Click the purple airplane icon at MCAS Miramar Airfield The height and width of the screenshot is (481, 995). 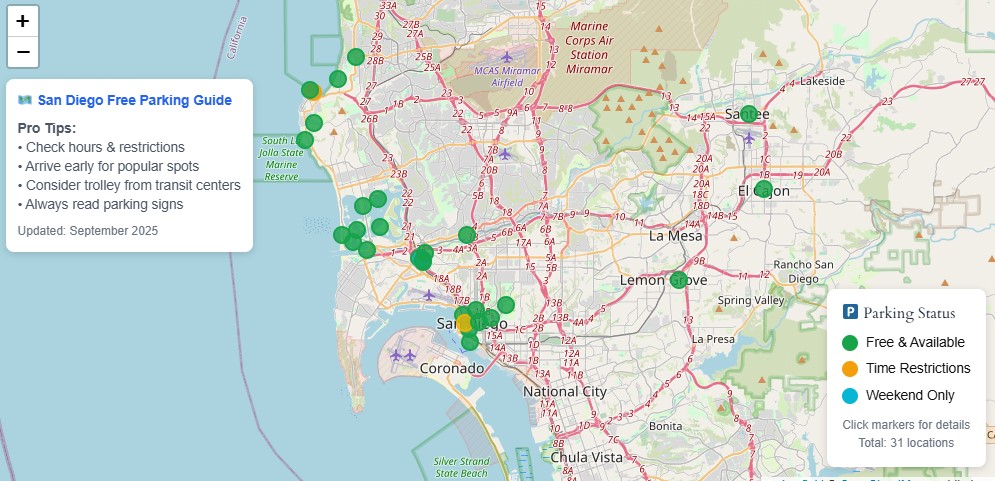point(506,57)
